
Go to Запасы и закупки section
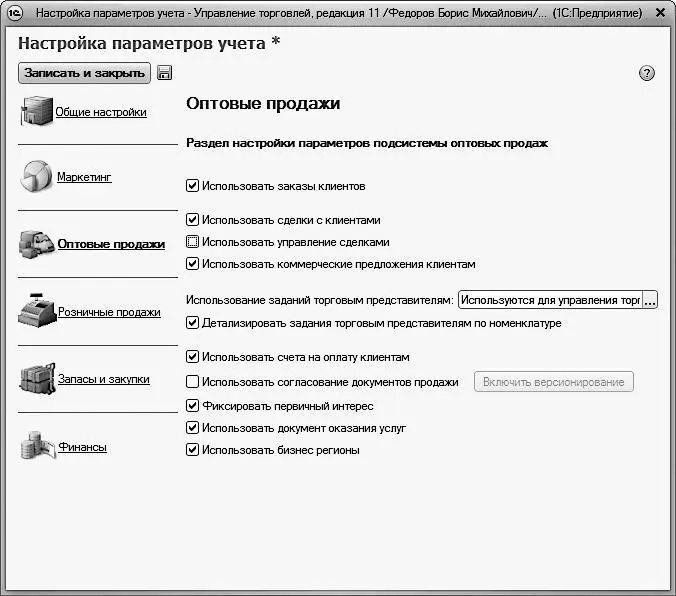click(104, 379)
